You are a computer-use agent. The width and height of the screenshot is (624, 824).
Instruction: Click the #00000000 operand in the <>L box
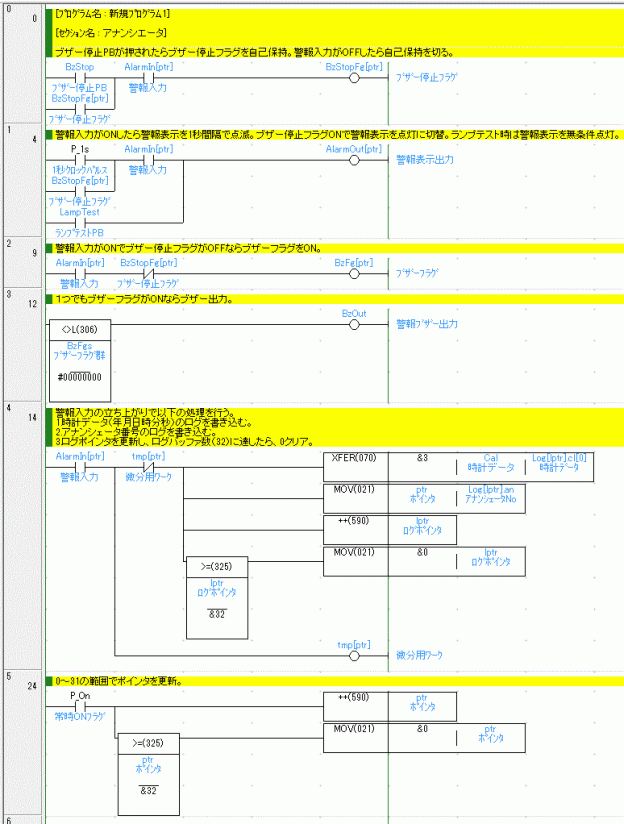click(80, 377)
